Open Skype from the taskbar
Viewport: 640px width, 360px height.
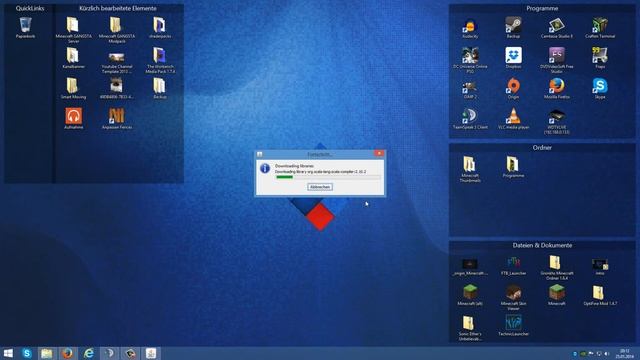(x=27, y=353)
